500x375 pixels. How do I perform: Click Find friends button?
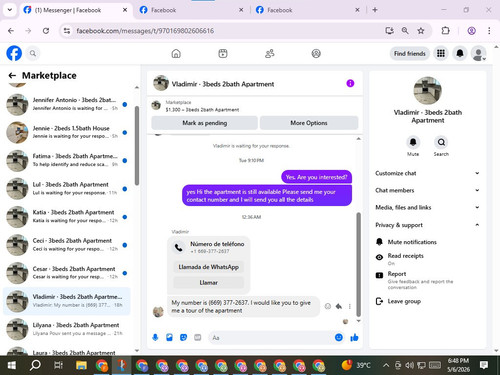pyautogui.click(x=410, y=53)
